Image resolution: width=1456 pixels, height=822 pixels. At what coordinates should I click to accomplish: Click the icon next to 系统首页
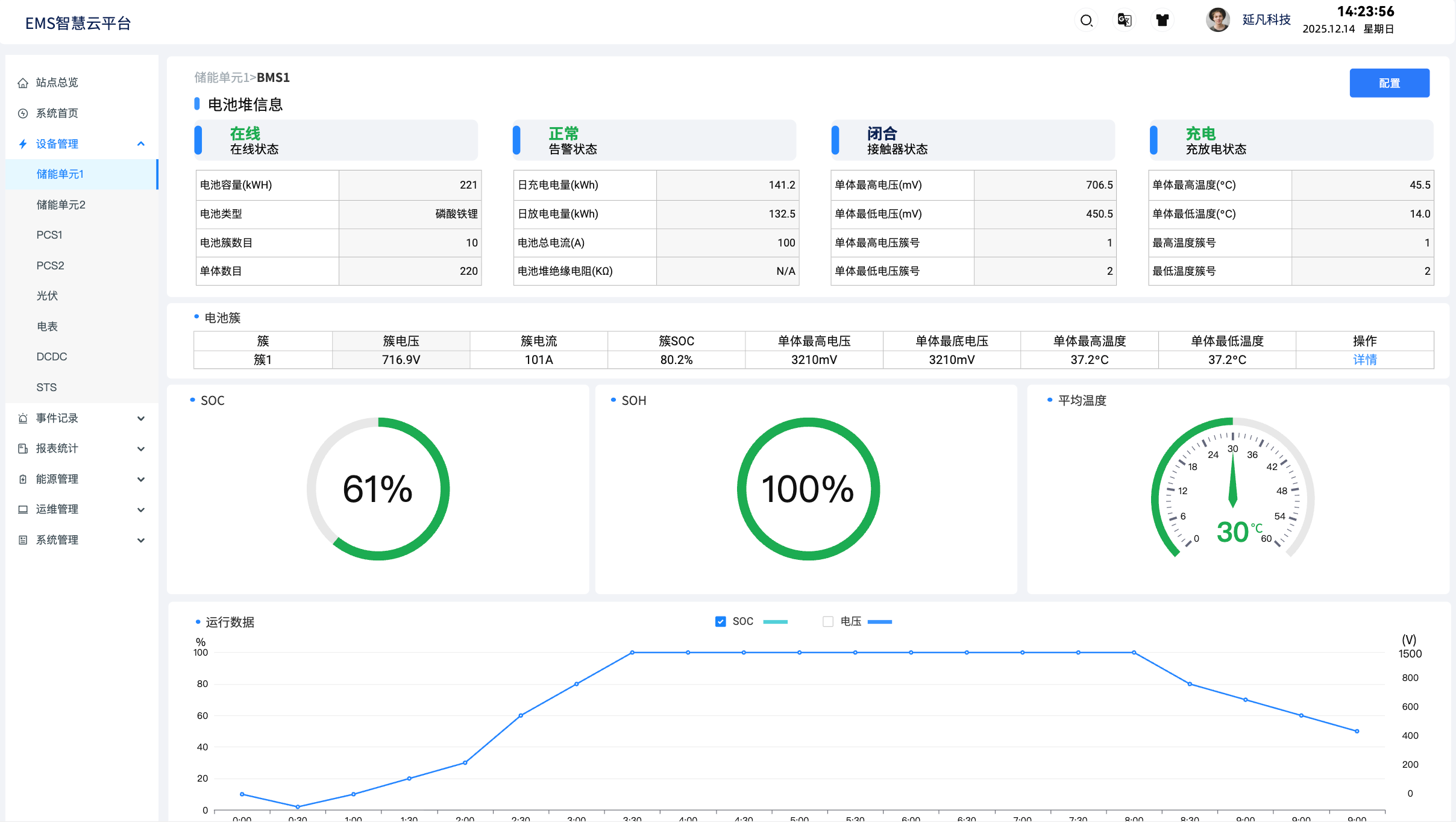click(23, 113)
